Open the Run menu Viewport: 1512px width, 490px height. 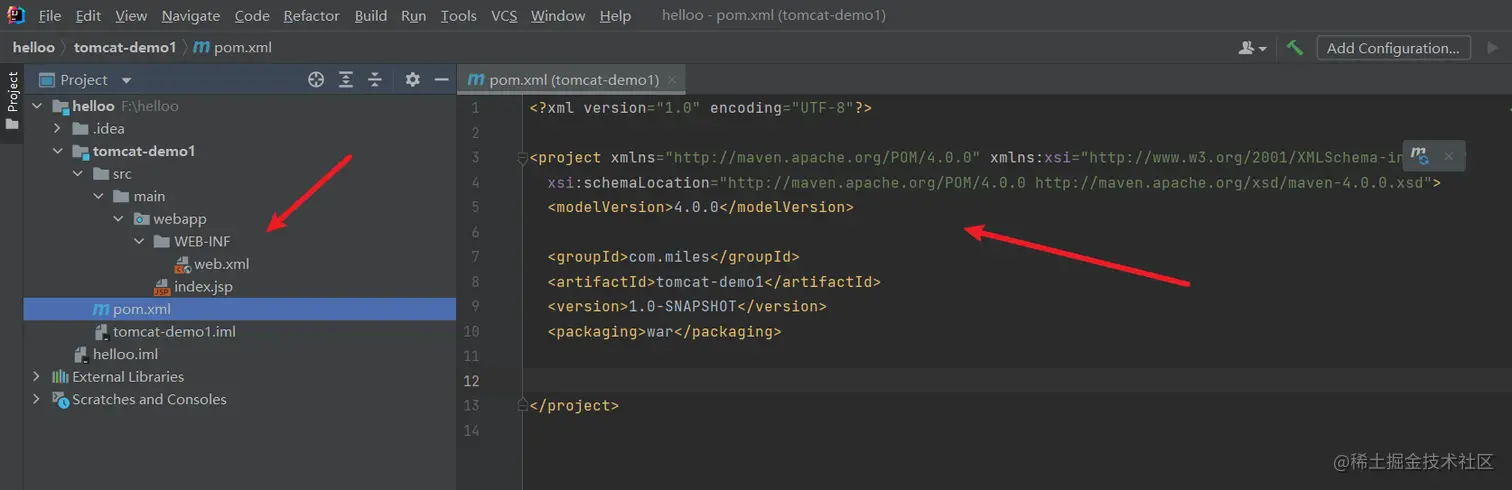click(413, 16)
